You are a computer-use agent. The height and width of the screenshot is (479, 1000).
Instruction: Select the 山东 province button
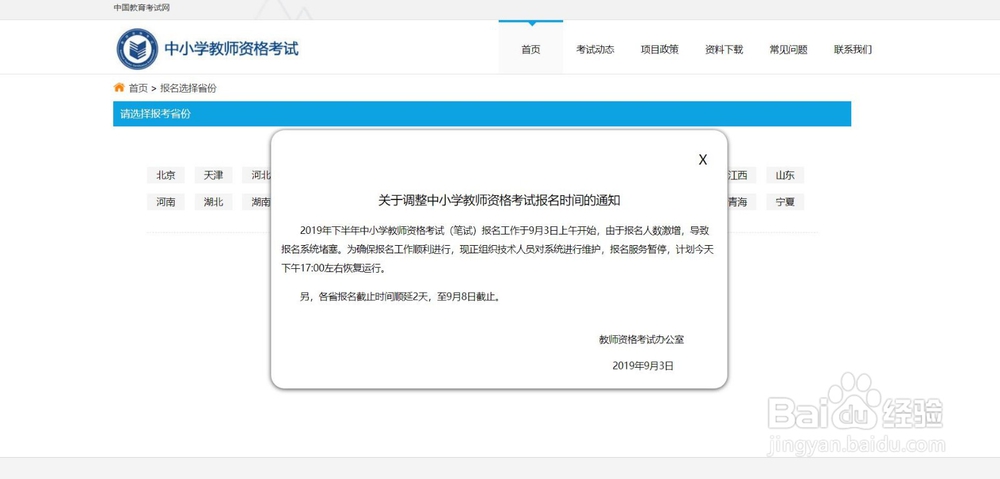click(785, 175)
